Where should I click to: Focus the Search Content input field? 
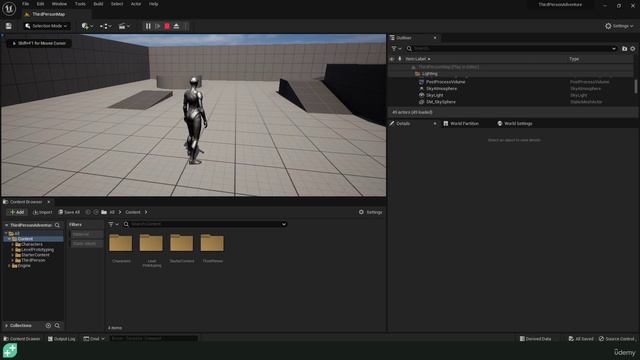[x=205, y=224]
